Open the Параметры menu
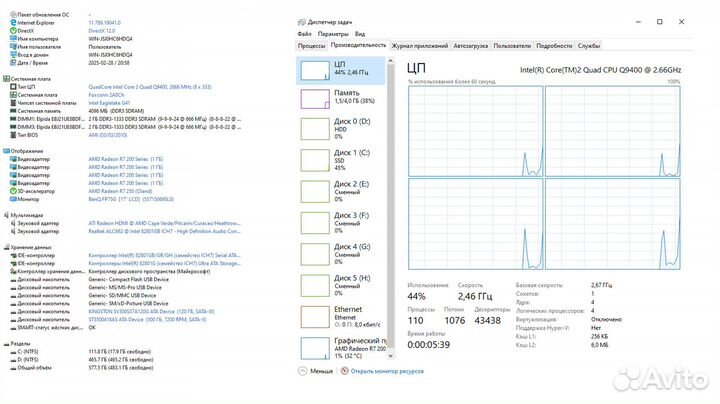Screen dimensions: 720x404 coord(333,34)
